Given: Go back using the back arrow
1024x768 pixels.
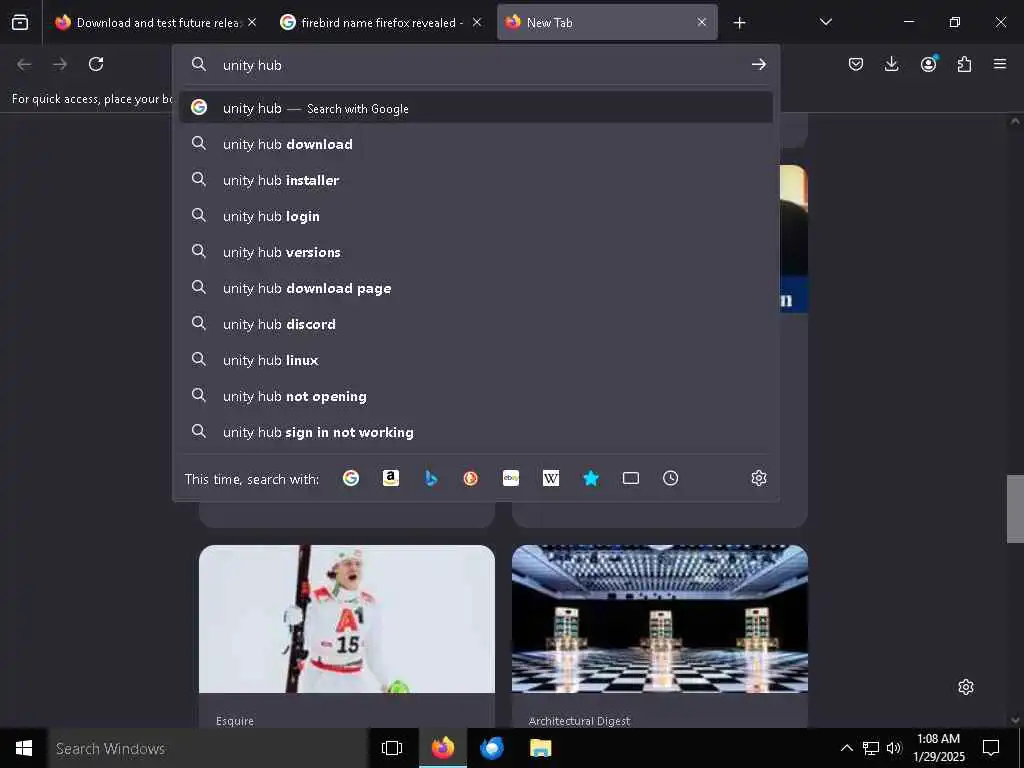Looking at the screenshot, I should [x=24, y=64].
